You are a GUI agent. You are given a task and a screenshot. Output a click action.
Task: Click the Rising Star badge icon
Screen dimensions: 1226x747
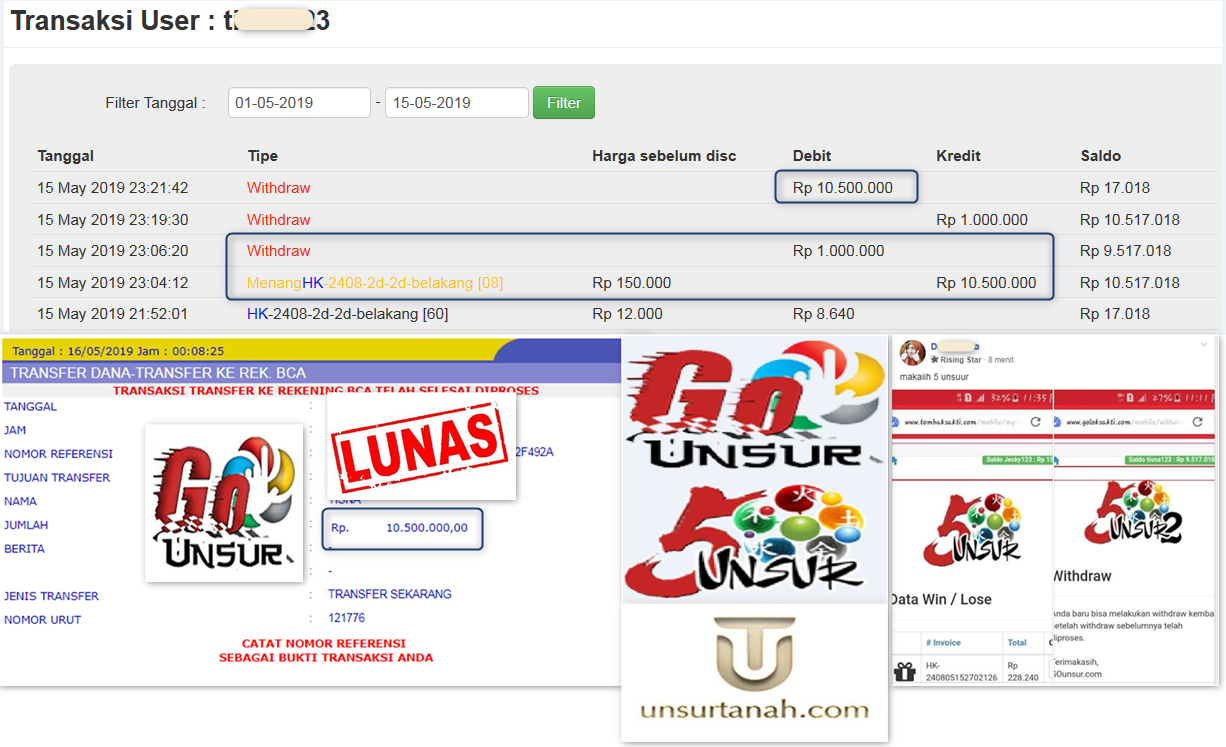[934, 359]
